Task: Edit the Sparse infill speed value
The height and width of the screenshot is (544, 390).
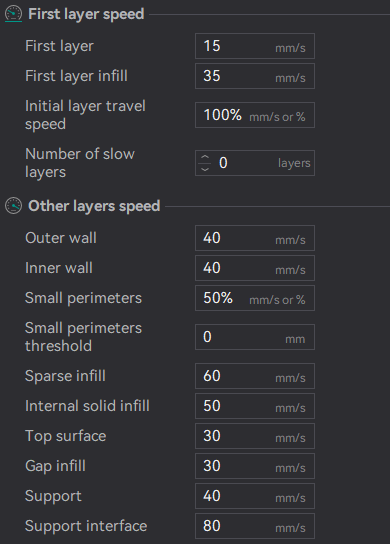Action: click(255, 376)
